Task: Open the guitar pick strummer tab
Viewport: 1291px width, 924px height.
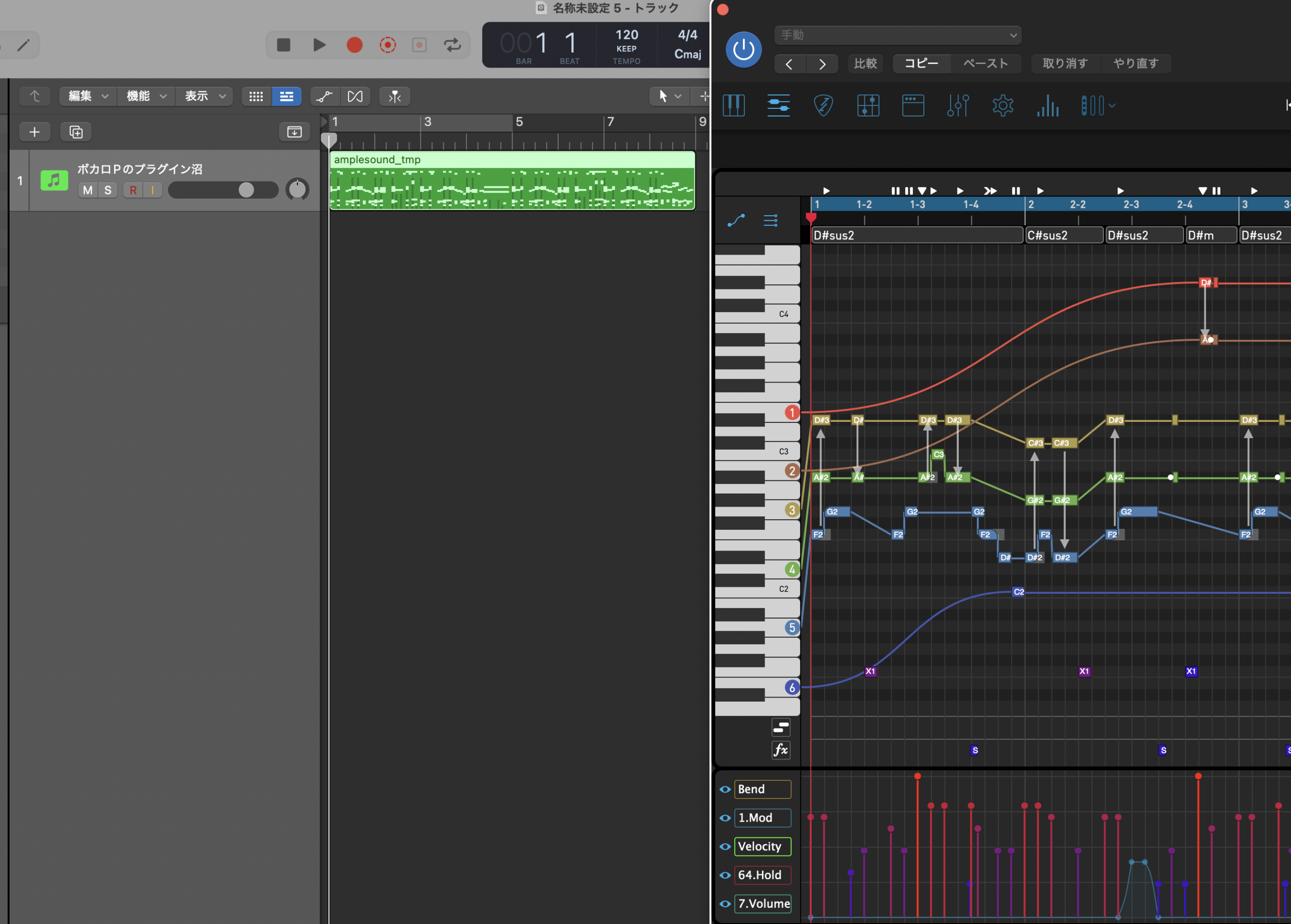Action: tap(823, 106)
